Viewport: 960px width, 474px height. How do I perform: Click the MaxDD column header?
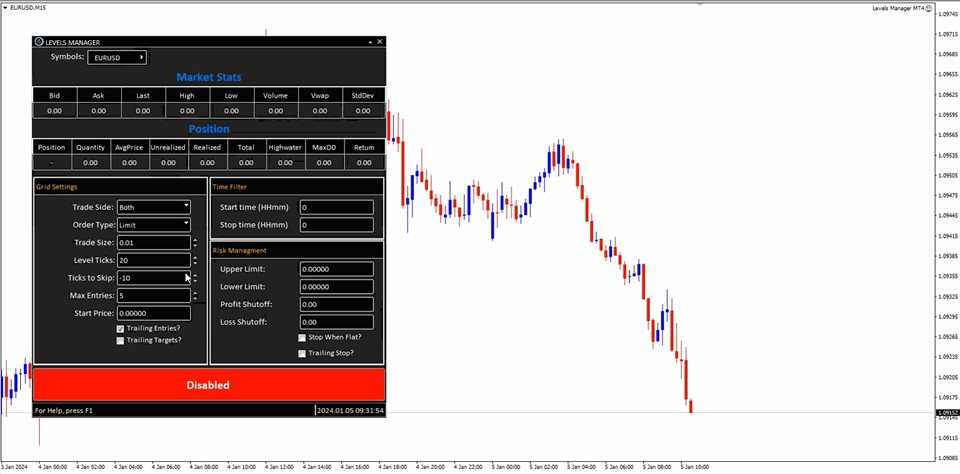[324, 148]
